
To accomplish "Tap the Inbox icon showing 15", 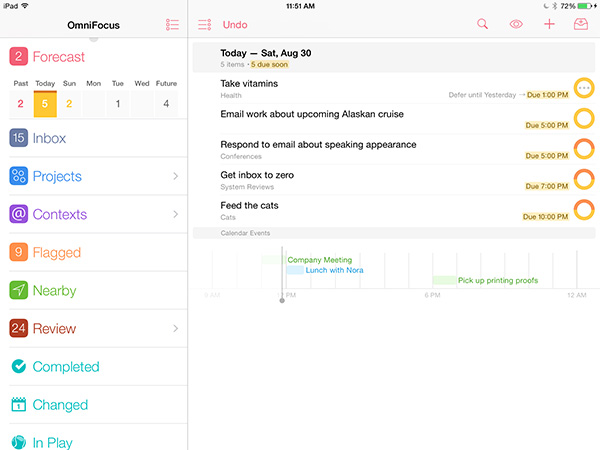I will [18, 138].
